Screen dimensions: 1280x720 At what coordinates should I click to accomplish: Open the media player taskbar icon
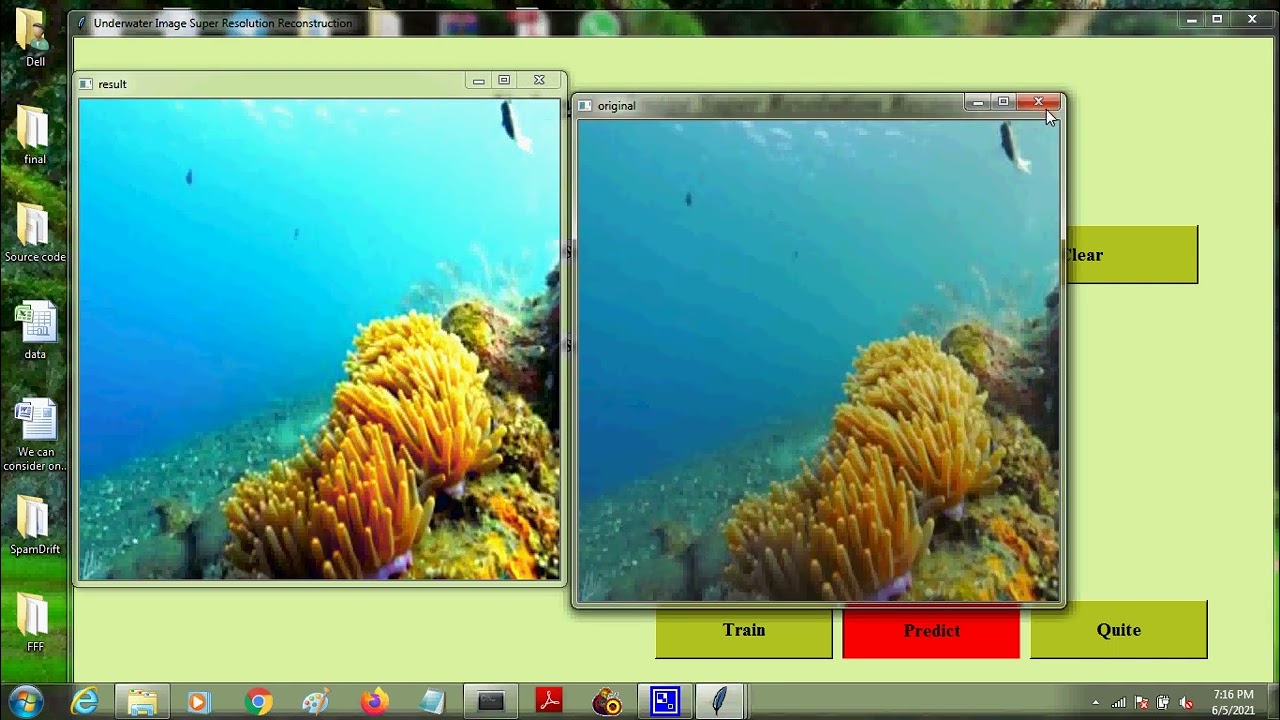(x=198, y=702)
